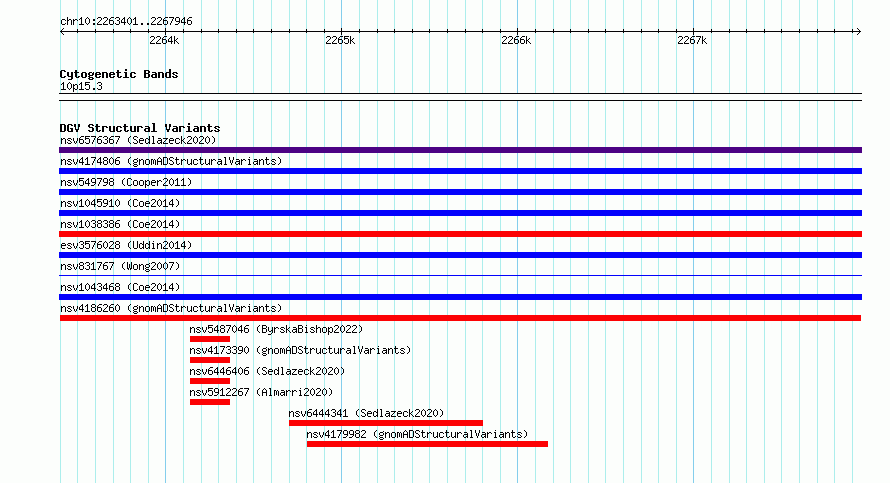
Task: Open esv3576028 (Uddin2014) label
Action: tap(126, 245)
